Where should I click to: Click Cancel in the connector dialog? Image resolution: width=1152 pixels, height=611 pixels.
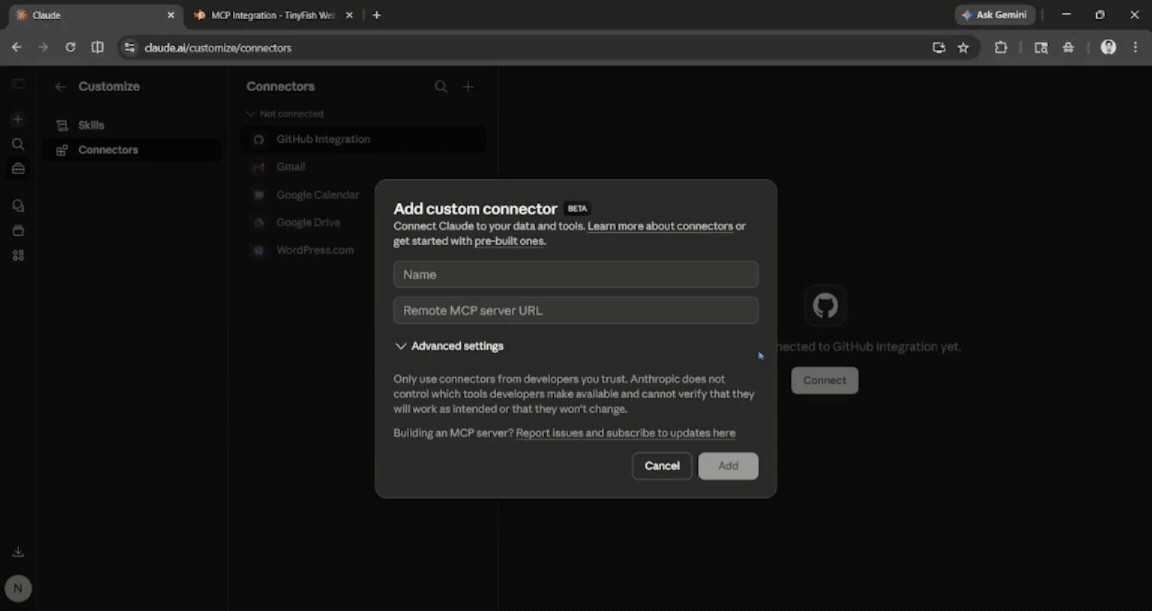[661, 465]
